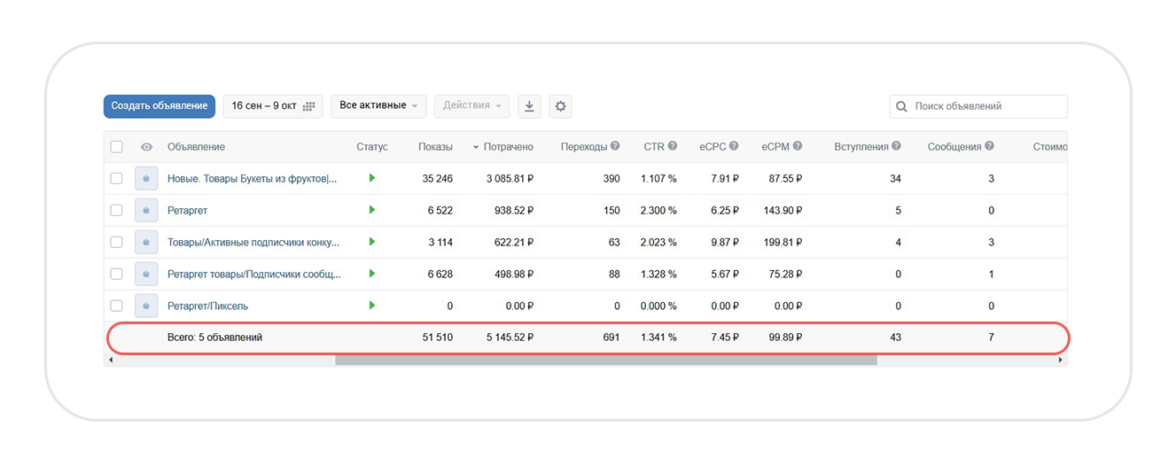Click the horizontal scrollbar under the table
This screenshot has height=473, width=1176.
point(605,360)
